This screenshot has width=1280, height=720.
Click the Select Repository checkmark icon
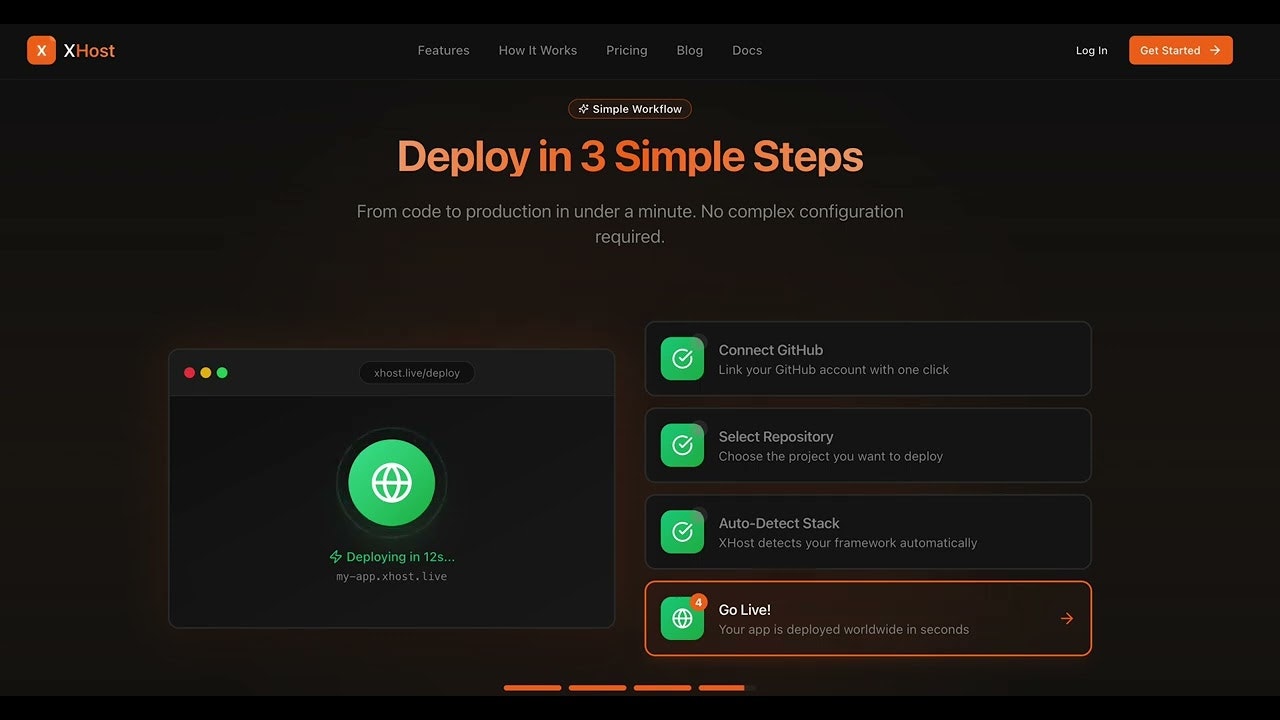(682, 445)
